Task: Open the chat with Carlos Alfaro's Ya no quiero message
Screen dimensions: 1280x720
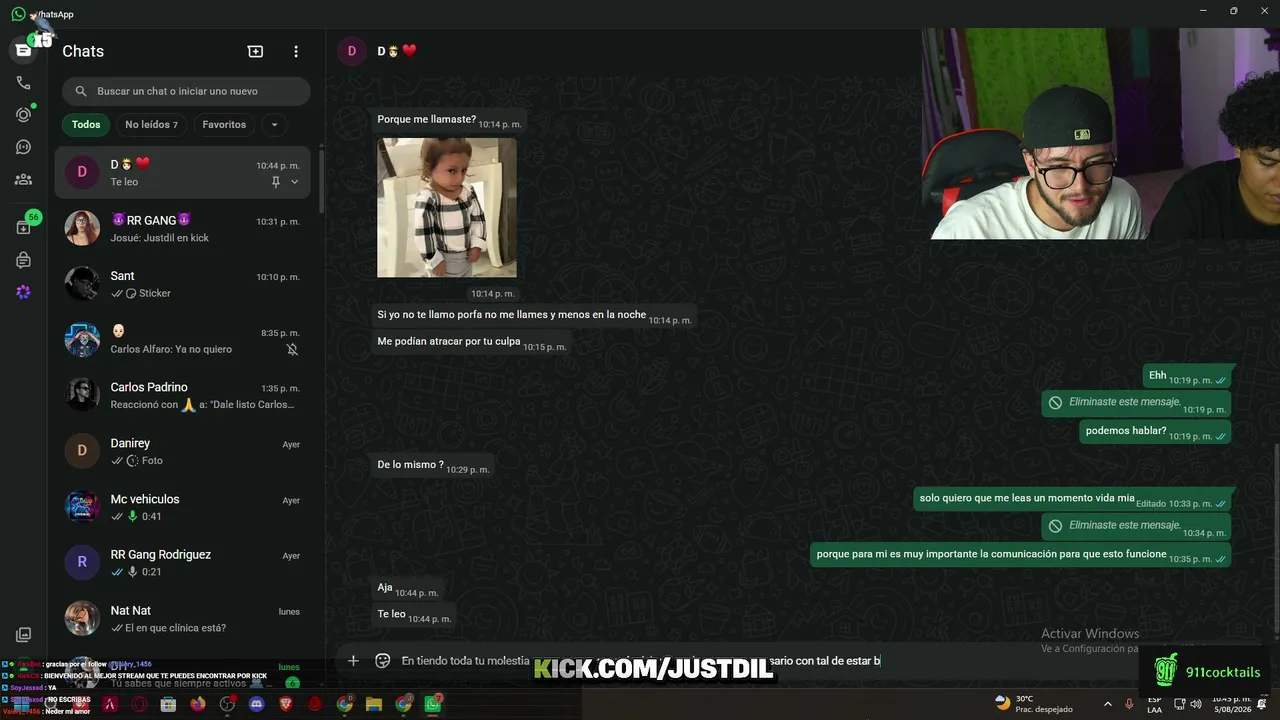Action: point(182,340)
